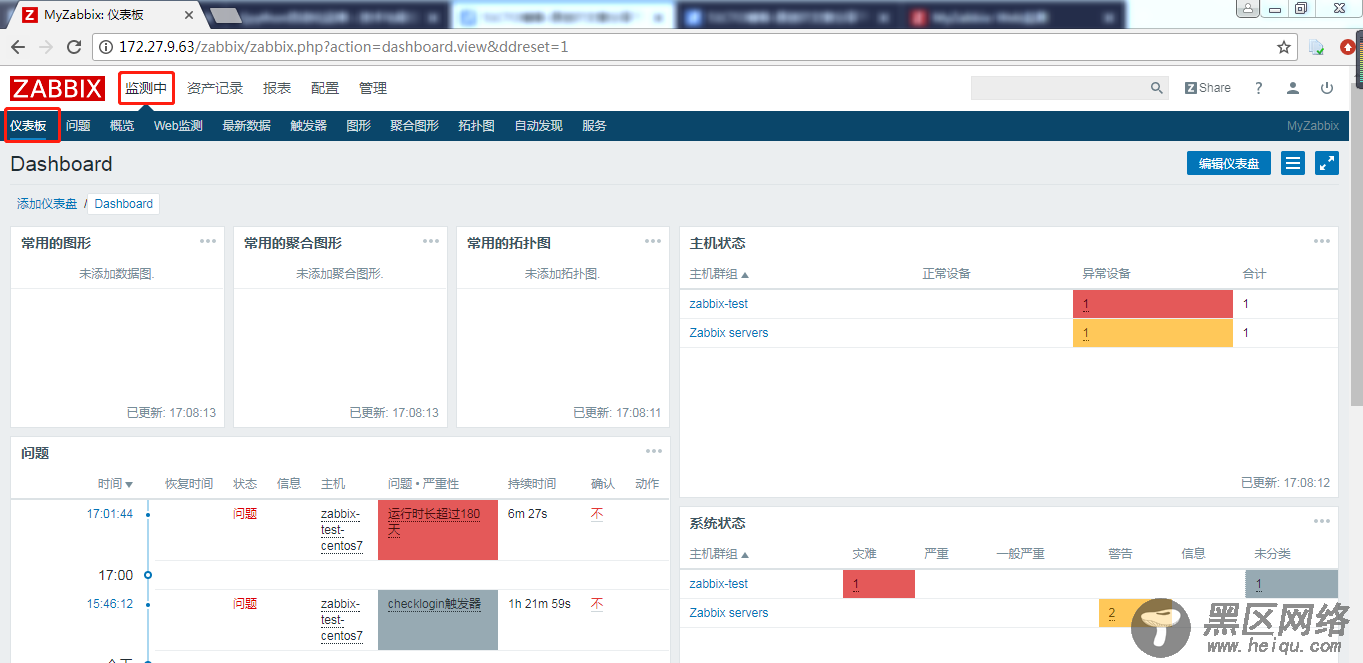Screen dimensions: 1363x663
Task: Click problem 运行时长超过180天
Action: (434, 522)
